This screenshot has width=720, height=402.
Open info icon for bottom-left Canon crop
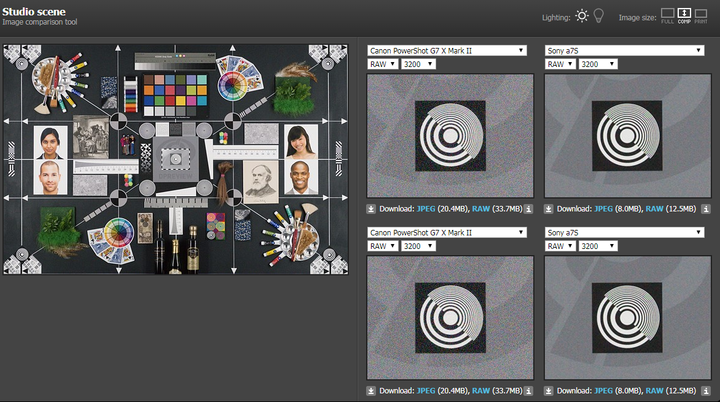click(x=529, y=391)
